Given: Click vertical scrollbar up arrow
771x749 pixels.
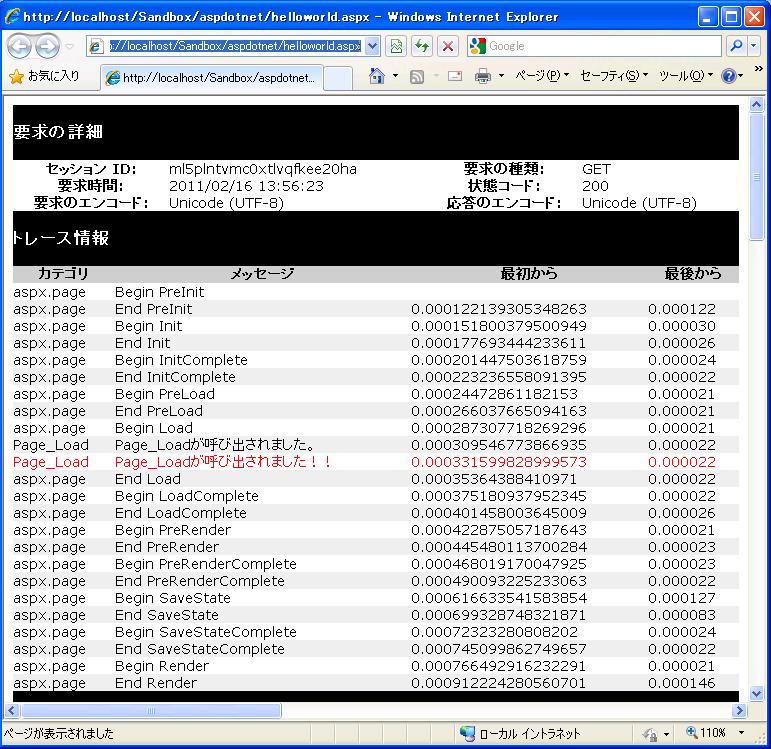Looking at the screenshot, I should click(x=756, y=104).
